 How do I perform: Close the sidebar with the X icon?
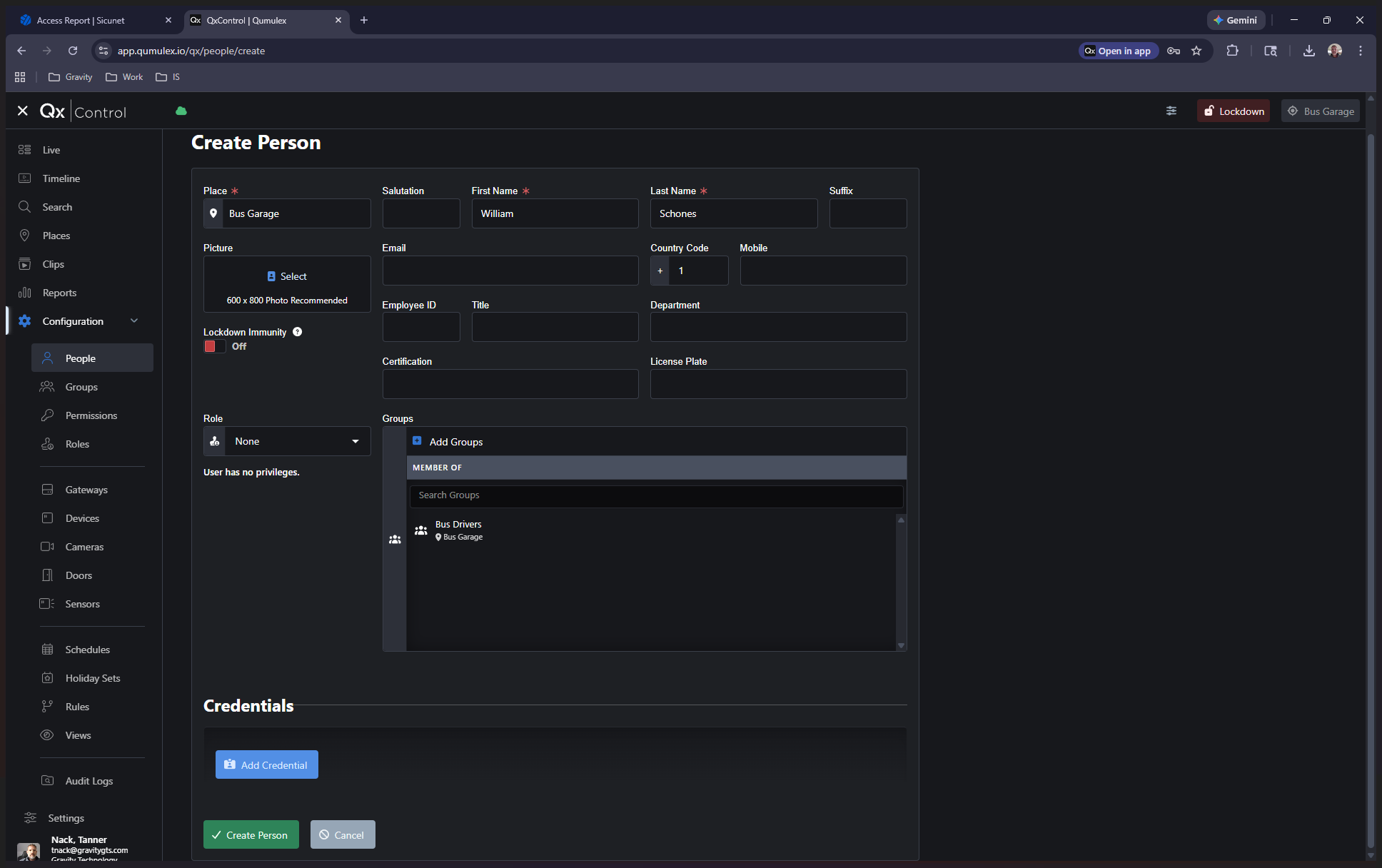click(23, 111)
